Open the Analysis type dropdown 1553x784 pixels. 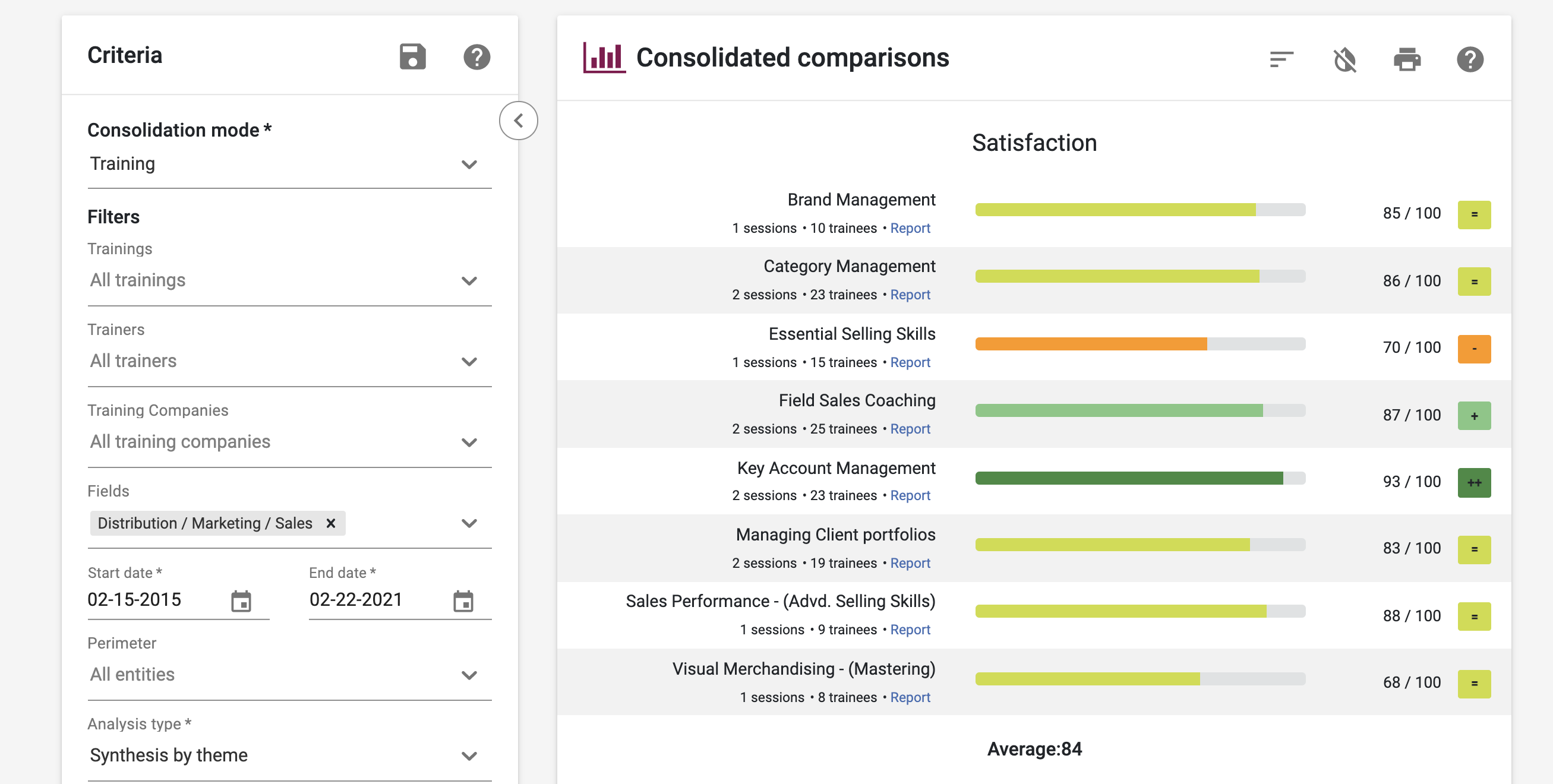pyautogui.click(x=469, y=755)
